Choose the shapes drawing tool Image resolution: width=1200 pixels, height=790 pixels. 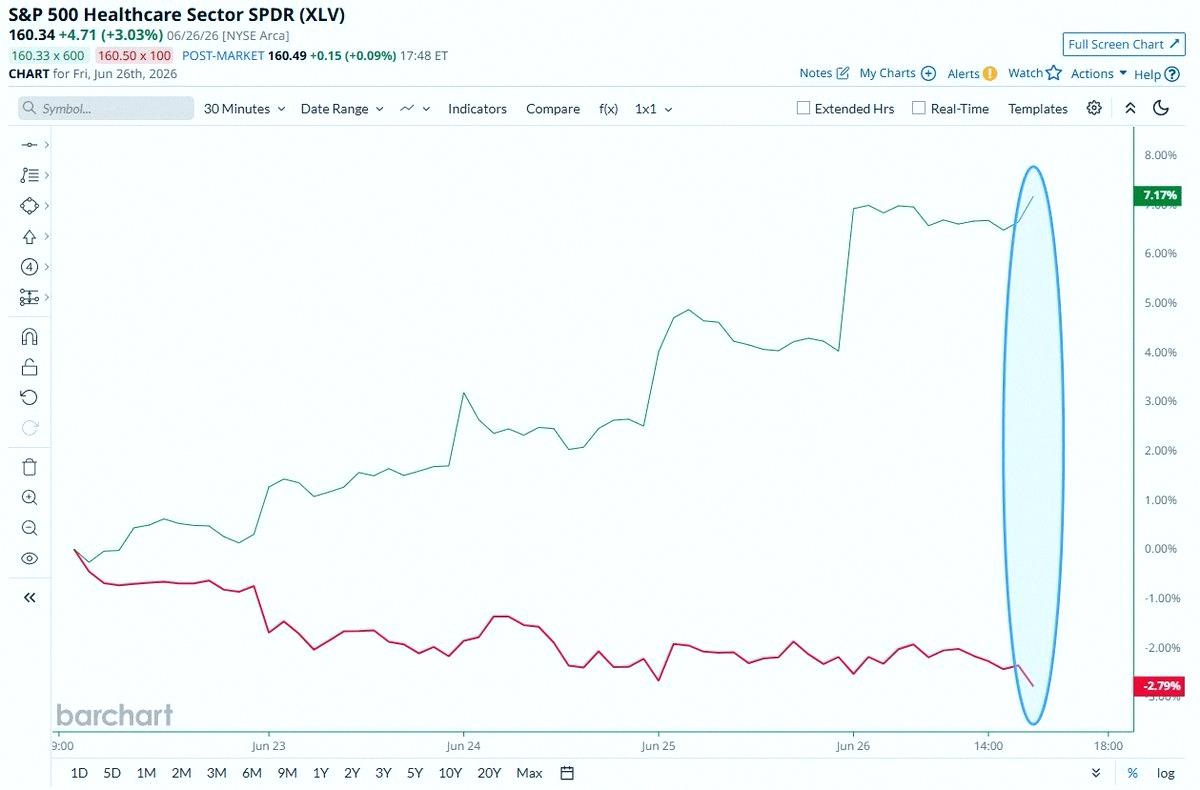[x=29, y=206]
